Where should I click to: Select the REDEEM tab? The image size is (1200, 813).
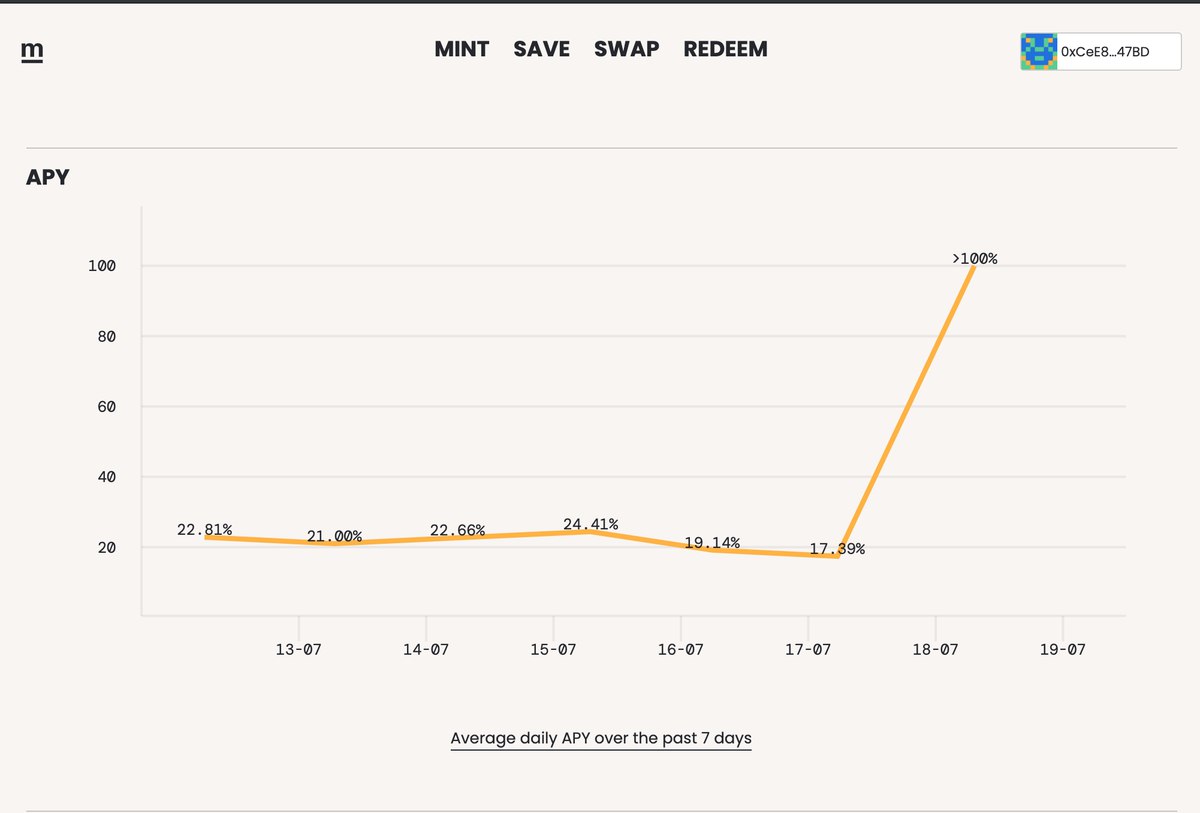(x=725, y=49)
